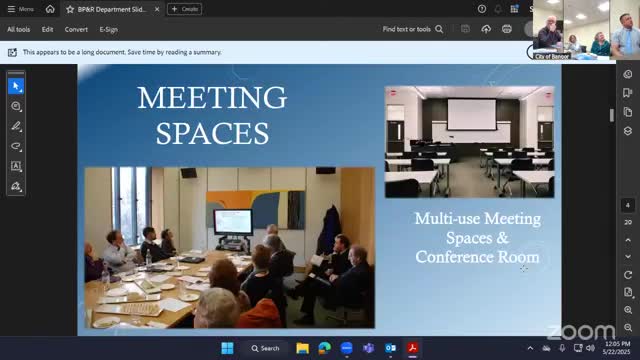Go to the Home icon

(x=50, y=9)
